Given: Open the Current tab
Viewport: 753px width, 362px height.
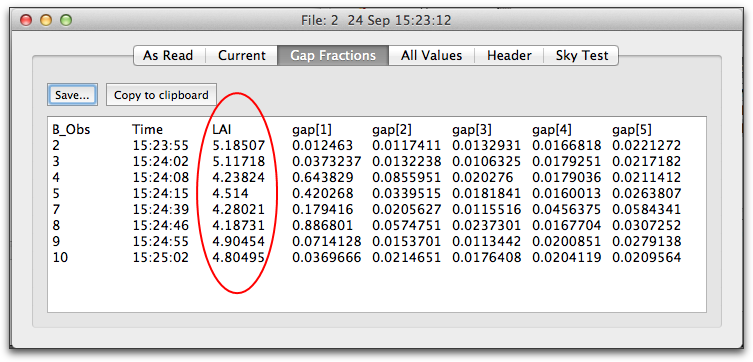Looking at the screenshot, I should [x=242, y=56].
